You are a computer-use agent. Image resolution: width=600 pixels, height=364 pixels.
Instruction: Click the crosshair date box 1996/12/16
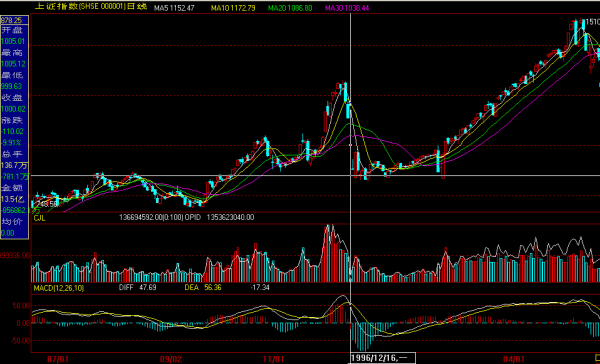click(382, 358)
